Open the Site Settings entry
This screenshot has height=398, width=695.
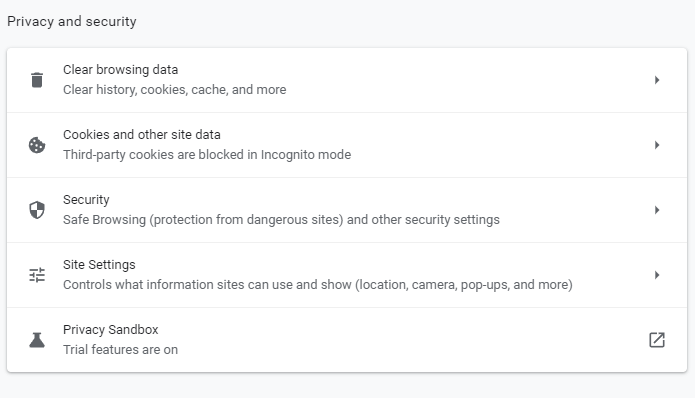(x=347, y=275)
